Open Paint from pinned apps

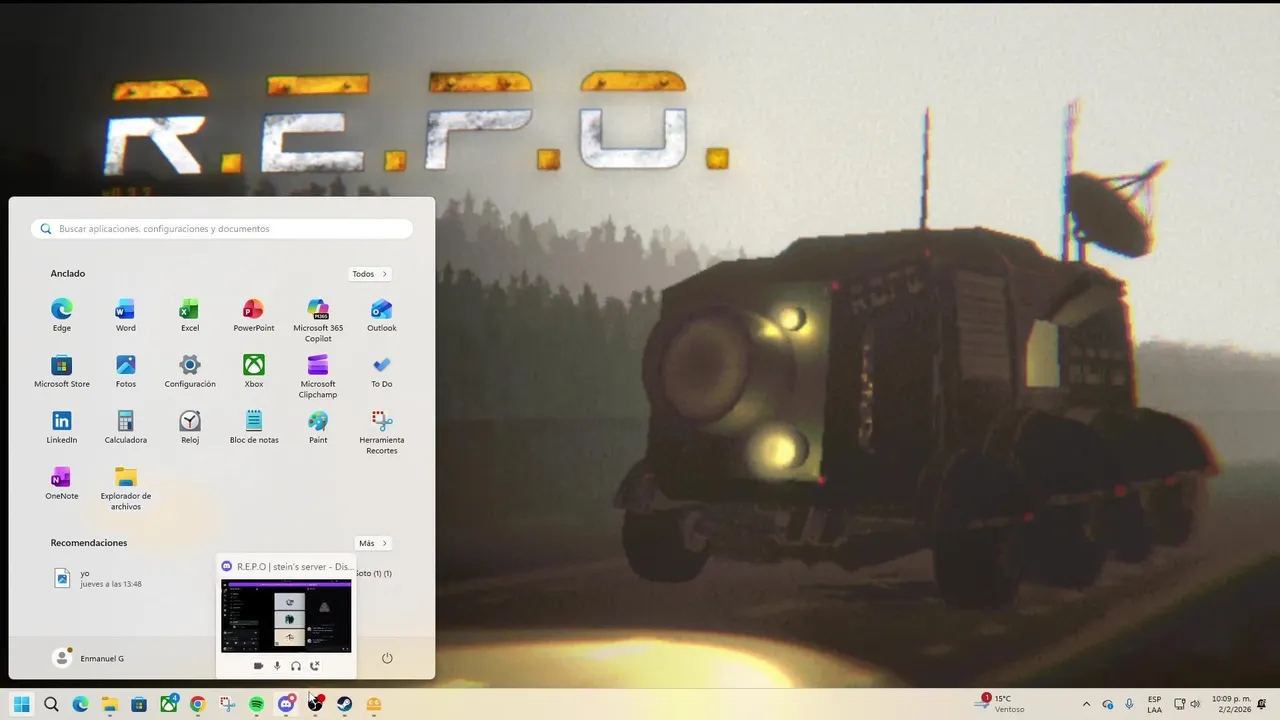coord(318,426)
